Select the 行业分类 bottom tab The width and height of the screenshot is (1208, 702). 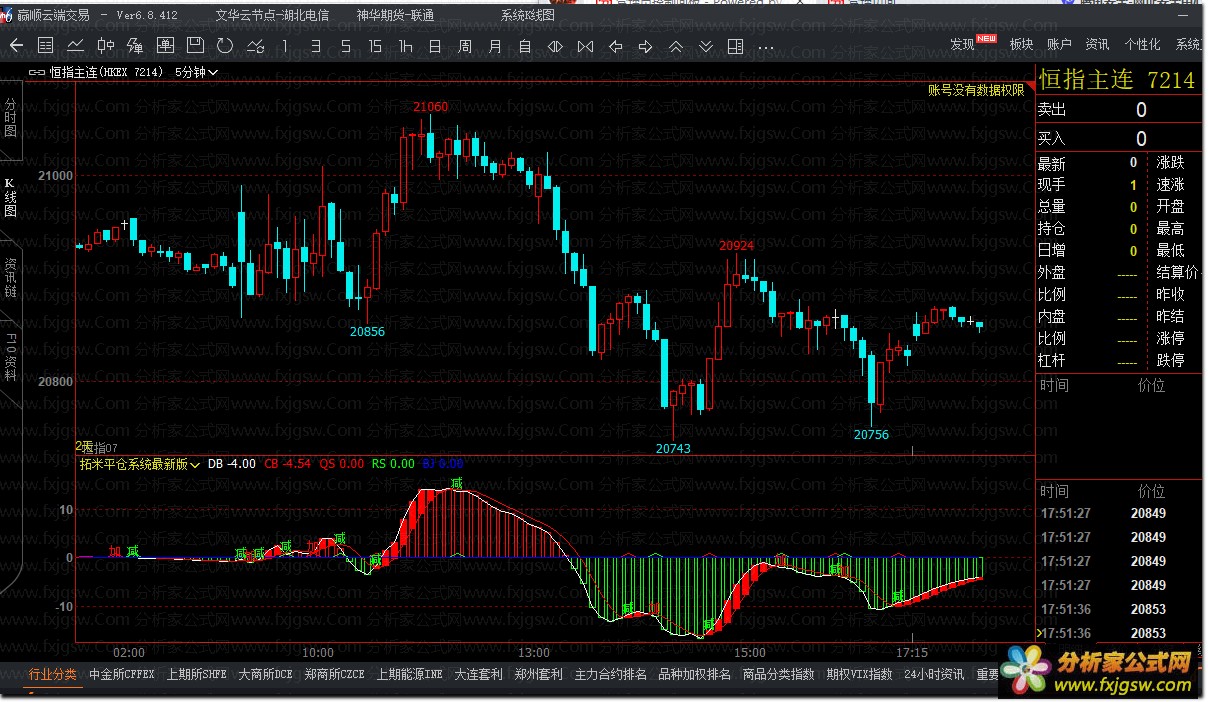tap(53, 674)
